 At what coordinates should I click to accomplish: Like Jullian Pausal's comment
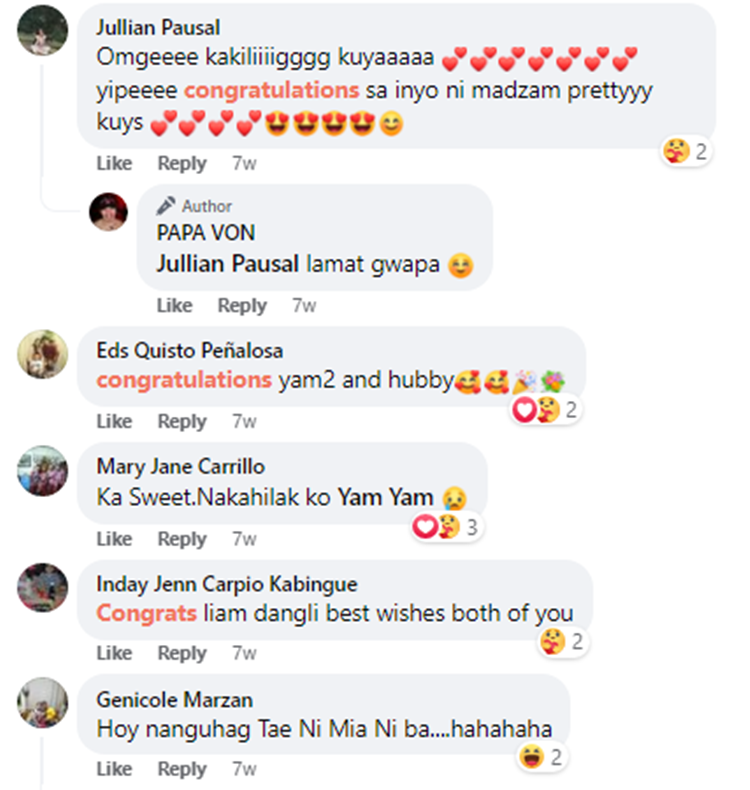(114, 163)
